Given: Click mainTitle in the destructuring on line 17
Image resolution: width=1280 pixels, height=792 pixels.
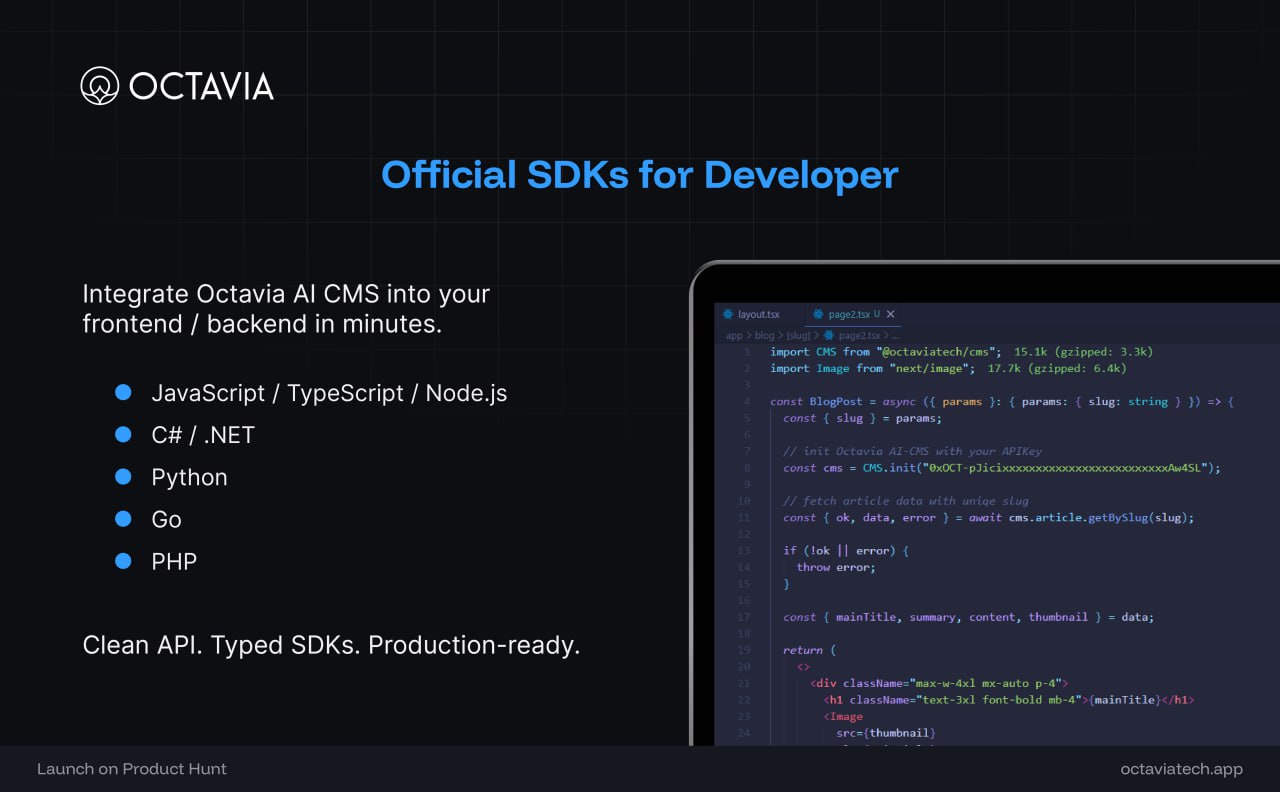Looking at the screenshot, I should [x=866, y=617].
